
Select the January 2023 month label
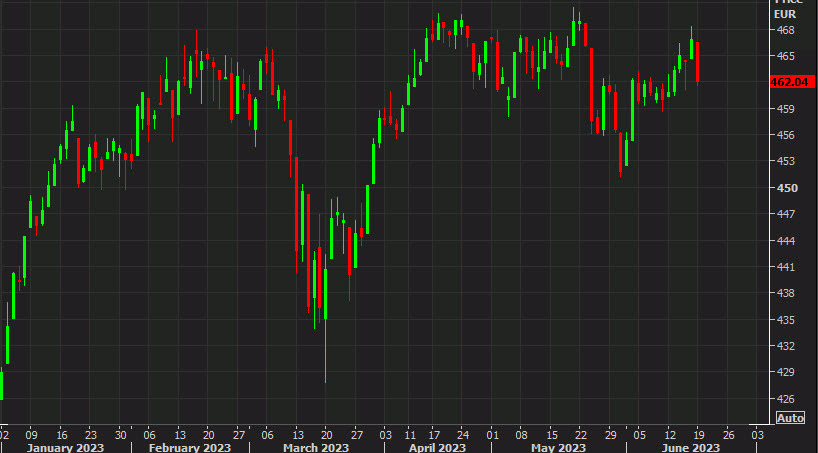click(65, 447)
